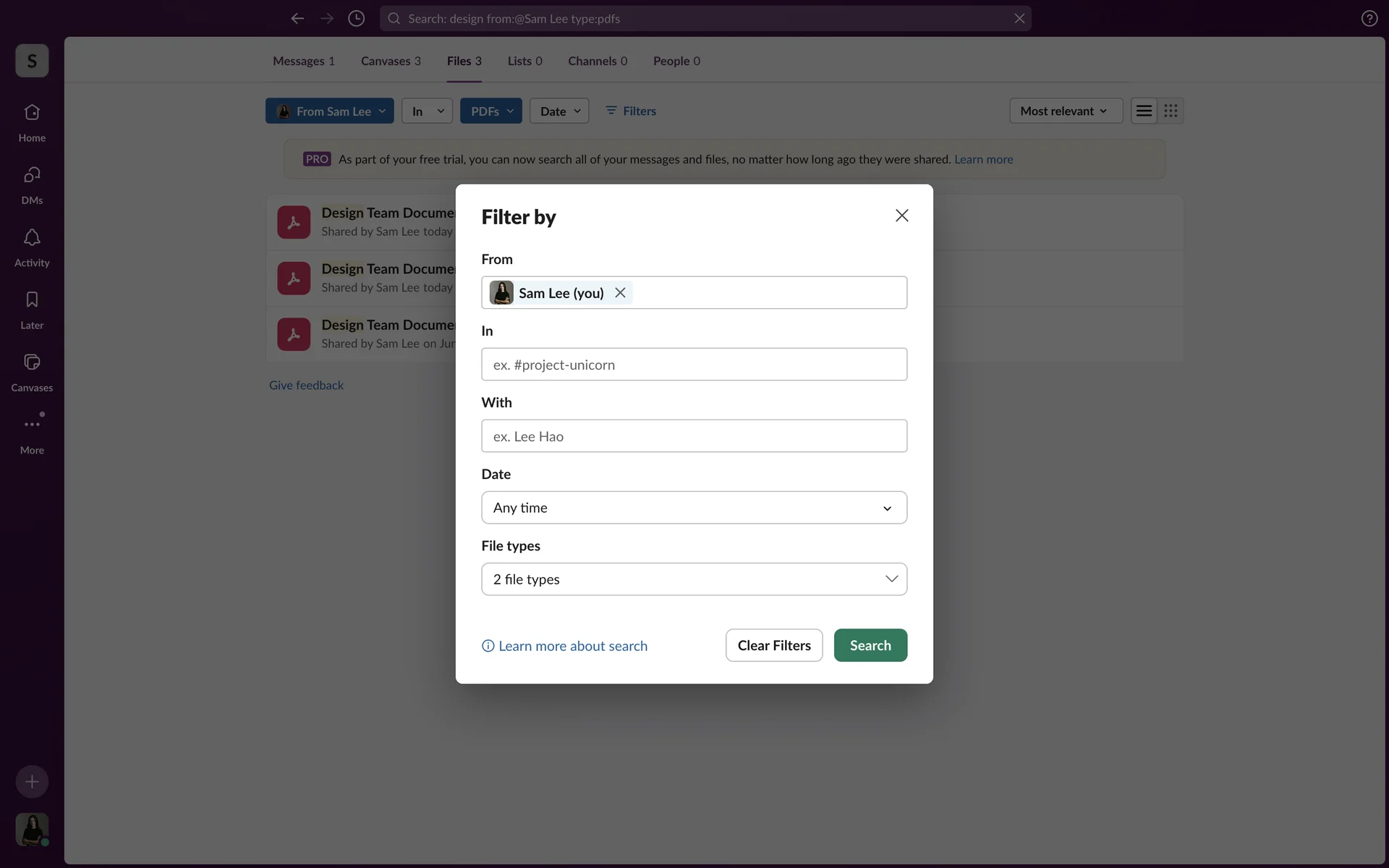
Task: Click the help question mark icon
Action: click(x=1369, y=19)
